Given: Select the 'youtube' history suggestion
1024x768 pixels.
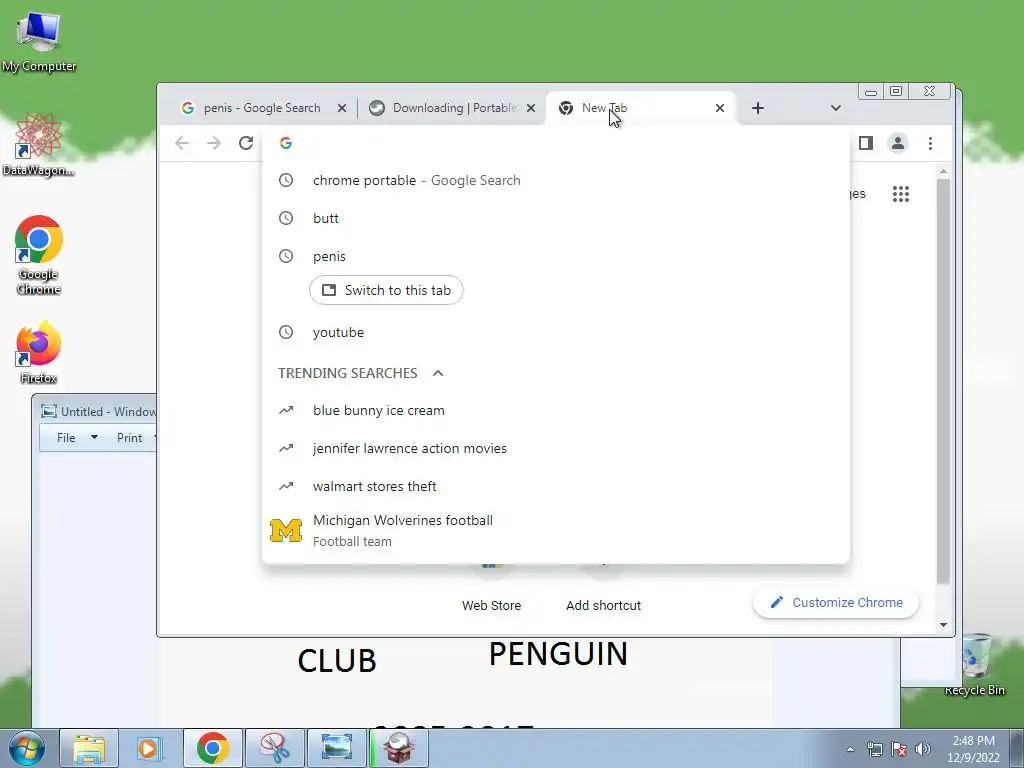Looking at the screenshot, I should (555, 332).
